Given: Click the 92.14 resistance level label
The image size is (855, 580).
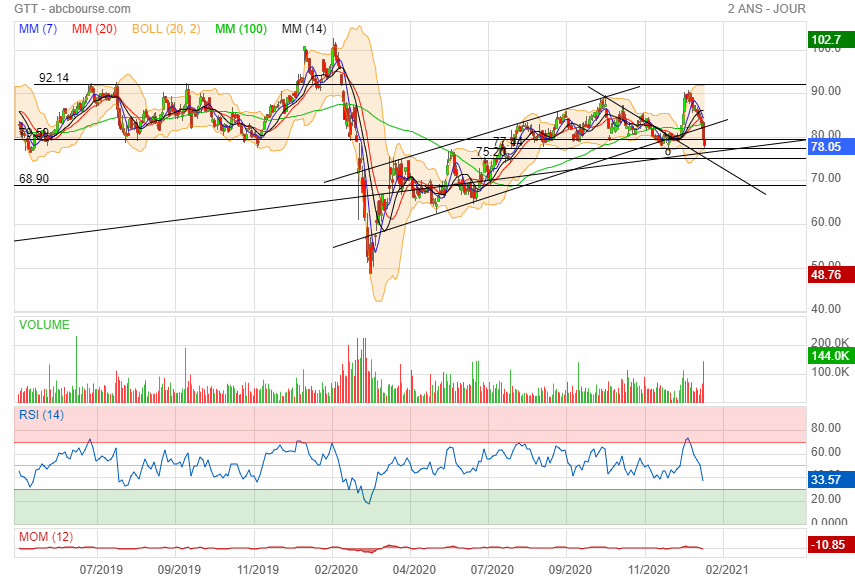Looking at the screenshot, I should click(x=54, y=78).
